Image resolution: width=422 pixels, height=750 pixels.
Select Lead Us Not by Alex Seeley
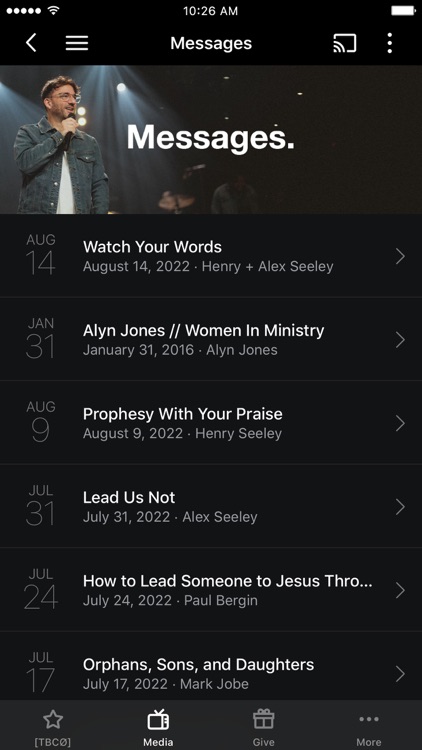[x=211, y=507]
